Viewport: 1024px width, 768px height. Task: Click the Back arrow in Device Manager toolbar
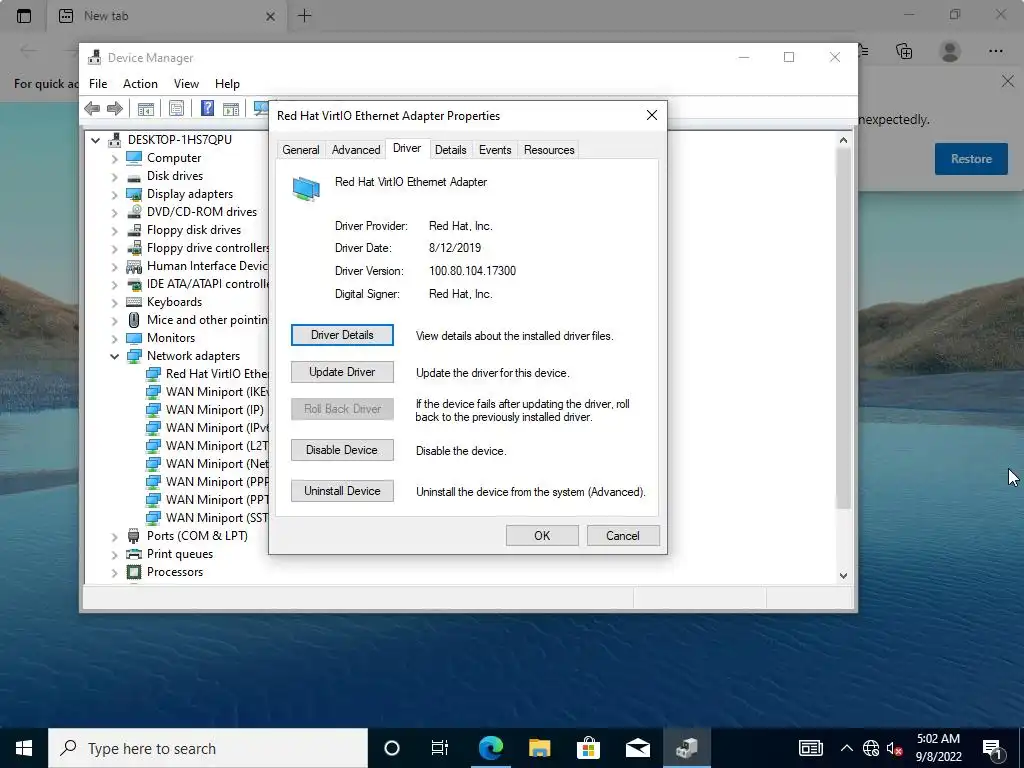[92, 108]
